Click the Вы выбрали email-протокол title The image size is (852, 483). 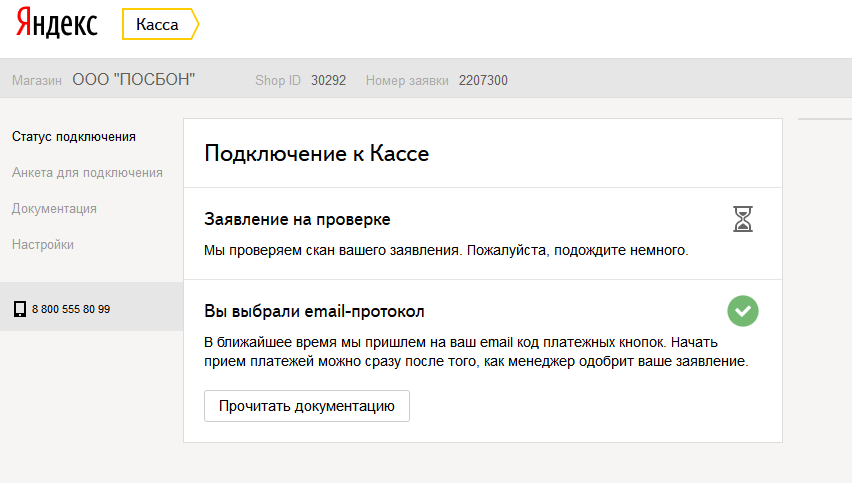pos(315,311)
